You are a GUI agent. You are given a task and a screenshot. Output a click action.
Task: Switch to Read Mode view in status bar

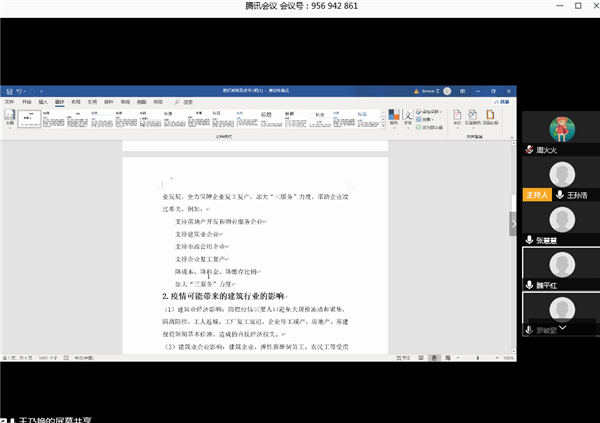click(421, 358)
